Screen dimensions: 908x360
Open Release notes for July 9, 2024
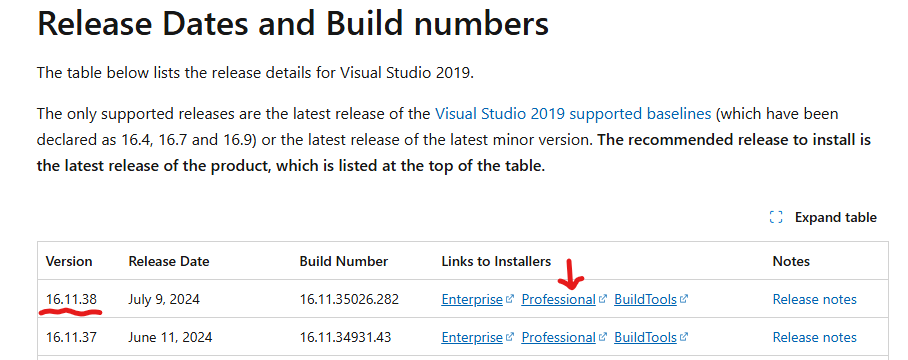click(814, 300)
